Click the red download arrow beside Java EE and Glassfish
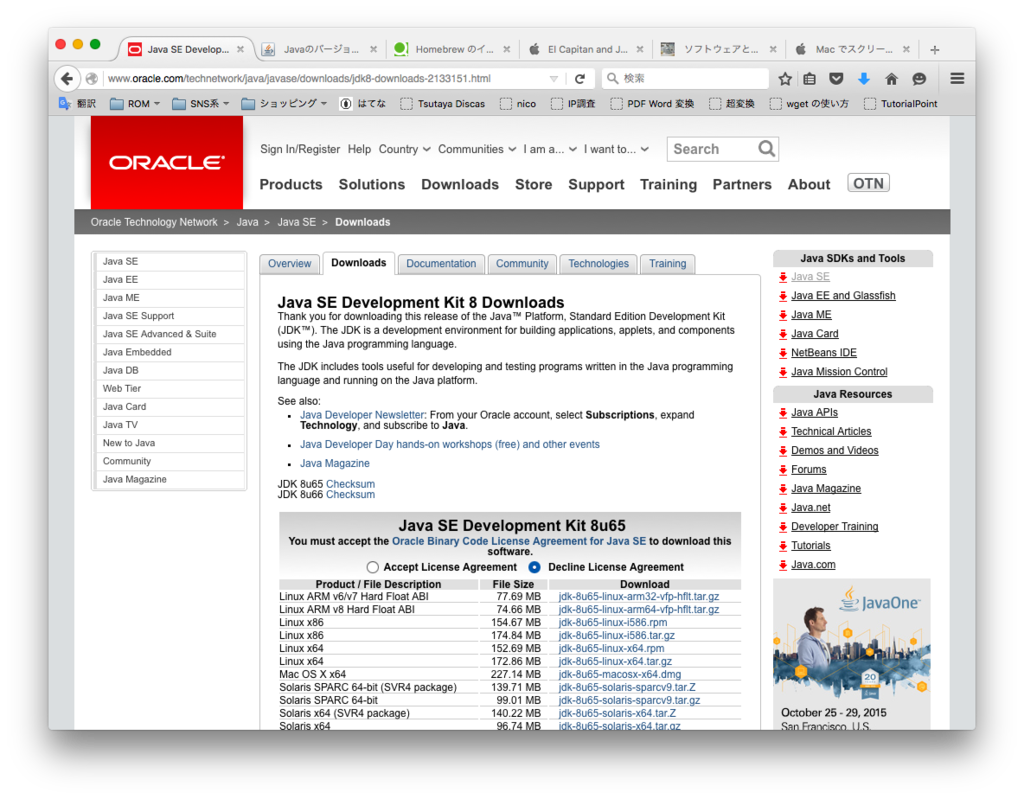This screenshot has height=799, width=1024. (x=783, y=296)
